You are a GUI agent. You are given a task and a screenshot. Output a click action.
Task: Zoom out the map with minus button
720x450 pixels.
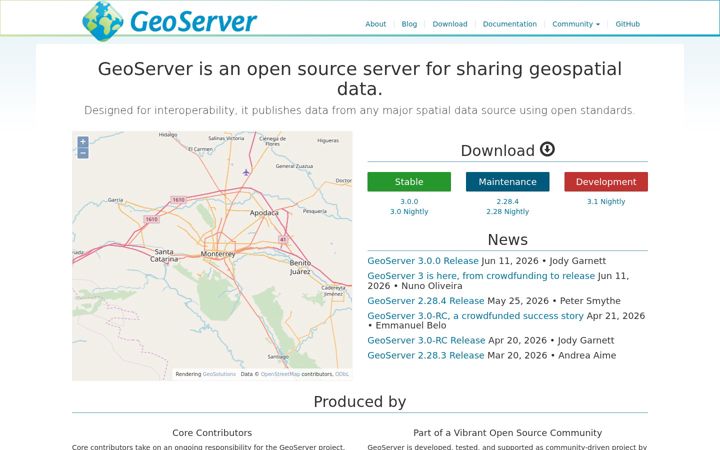(x=83, y=153)
